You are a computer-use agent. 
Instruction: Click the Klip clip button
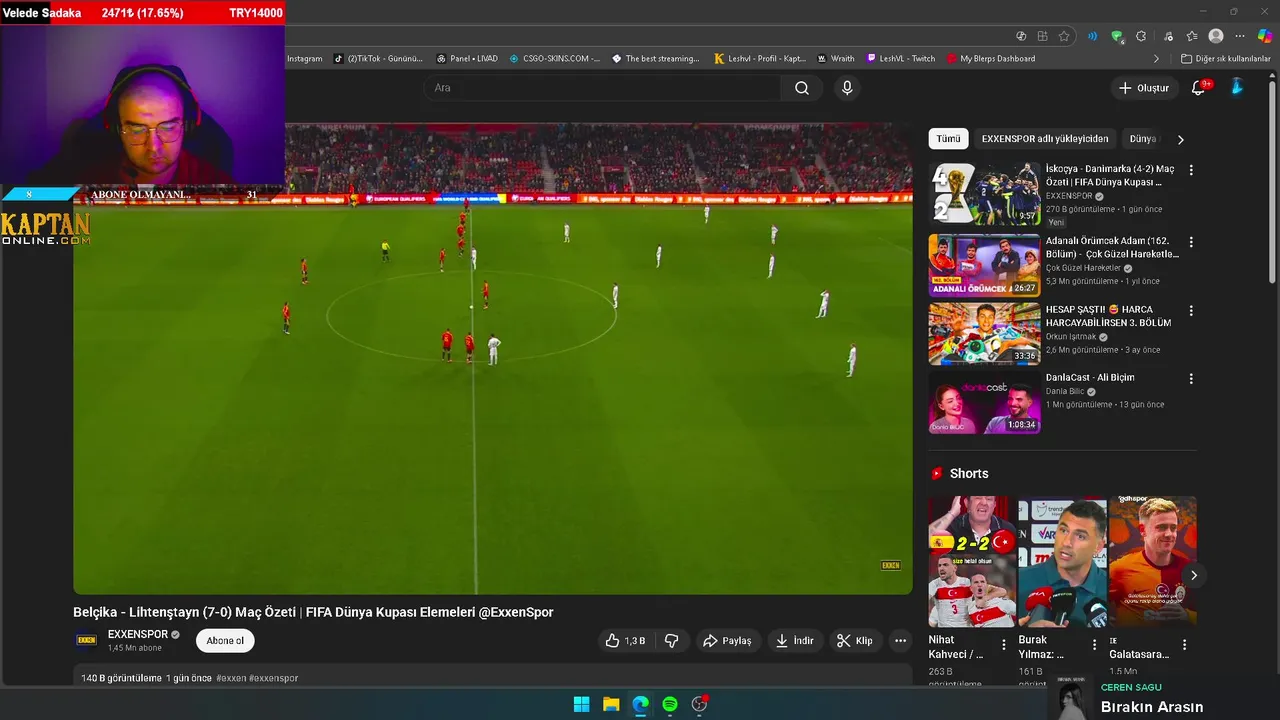855,641
